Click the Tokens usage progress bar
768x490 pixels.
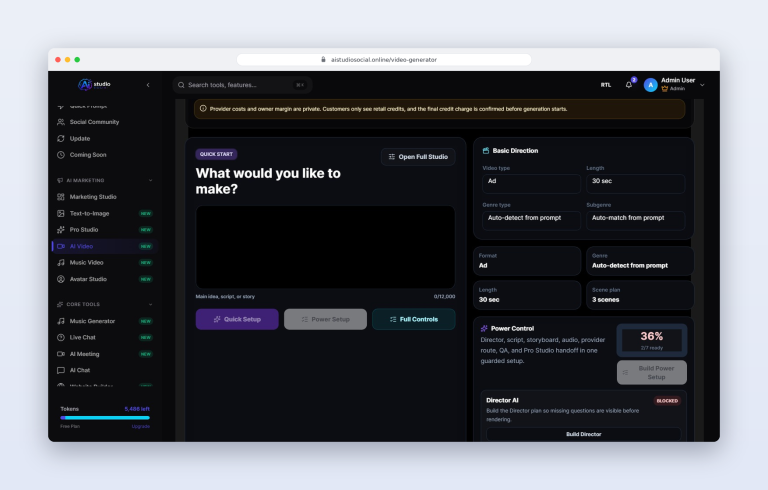[x=105, y=418]
